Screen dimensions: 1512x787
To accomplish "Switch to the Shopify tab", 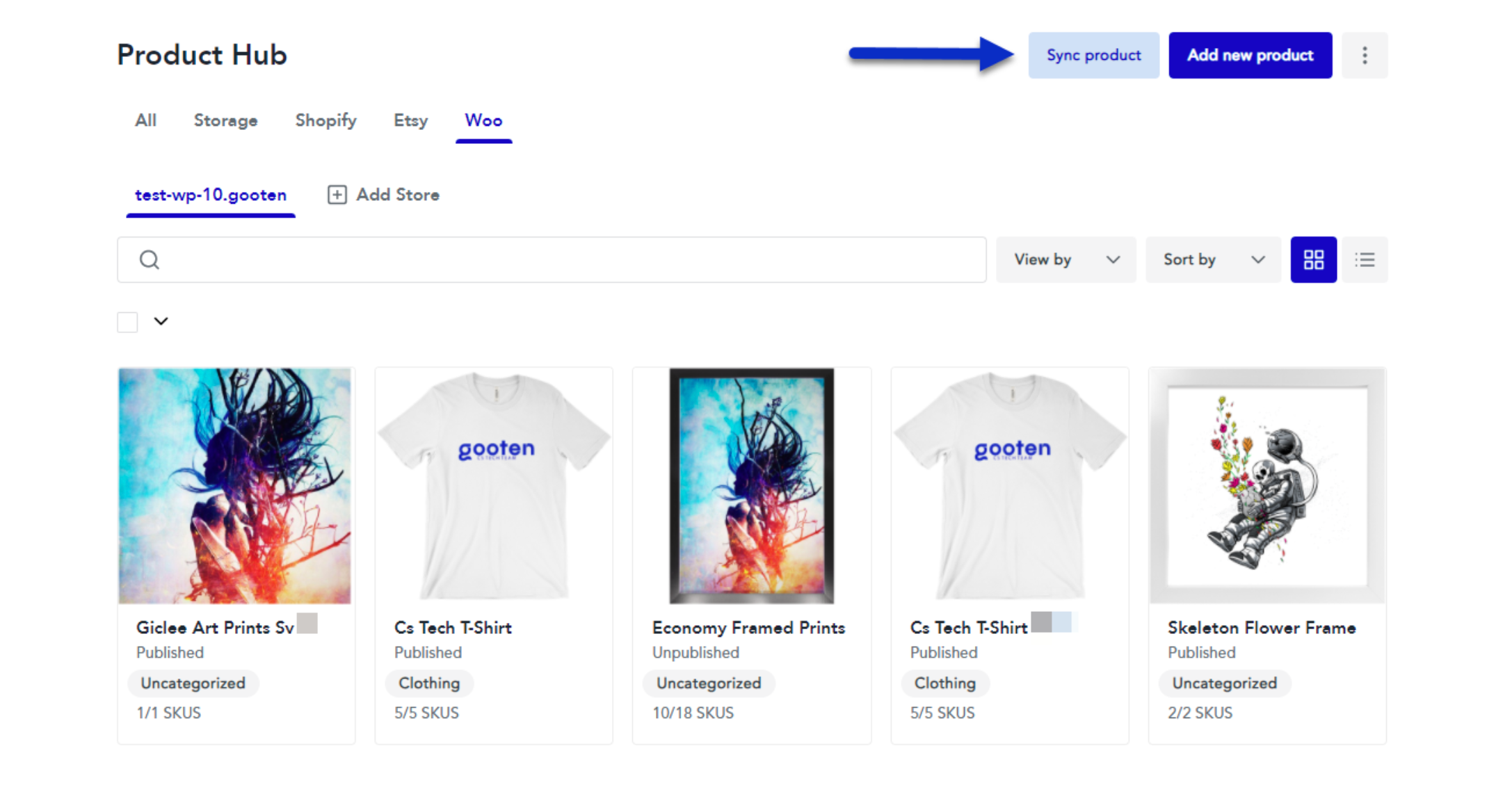I will (325, 120).
